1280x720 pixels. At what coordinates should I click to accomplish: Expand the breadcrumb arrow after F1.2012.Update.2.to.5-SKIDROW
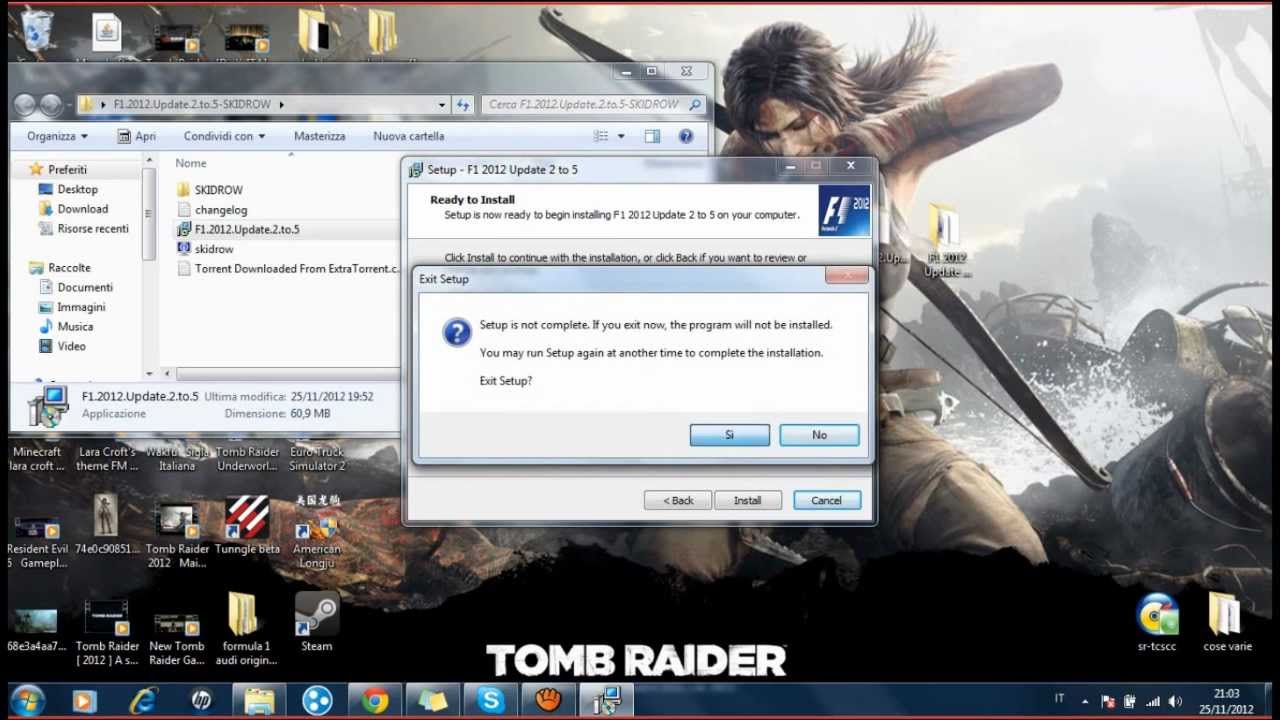(282, 104)
